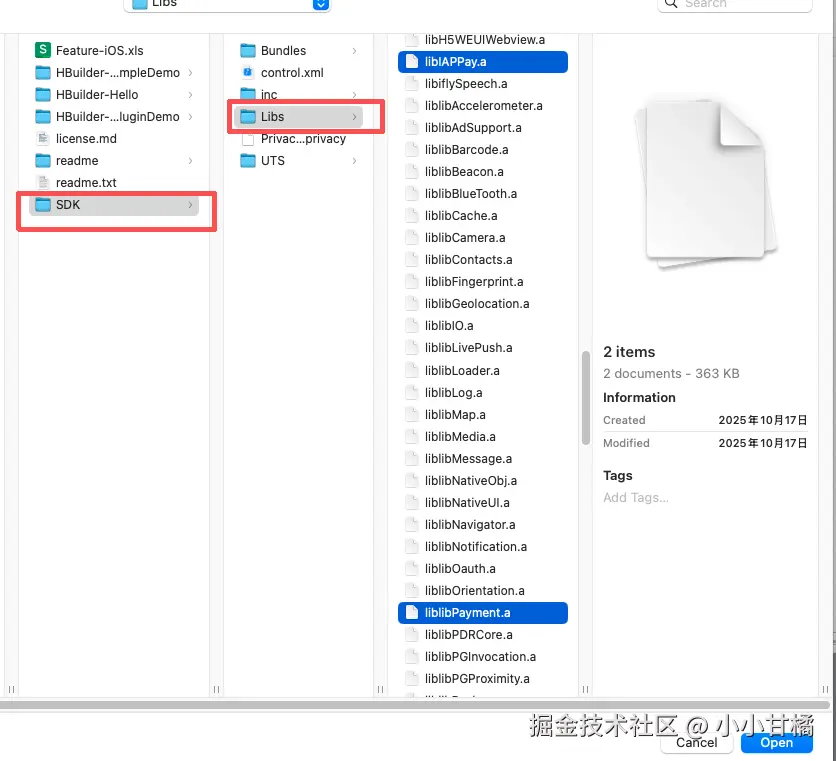Click into the Search field
836x761 pixels.
[734, 5]
